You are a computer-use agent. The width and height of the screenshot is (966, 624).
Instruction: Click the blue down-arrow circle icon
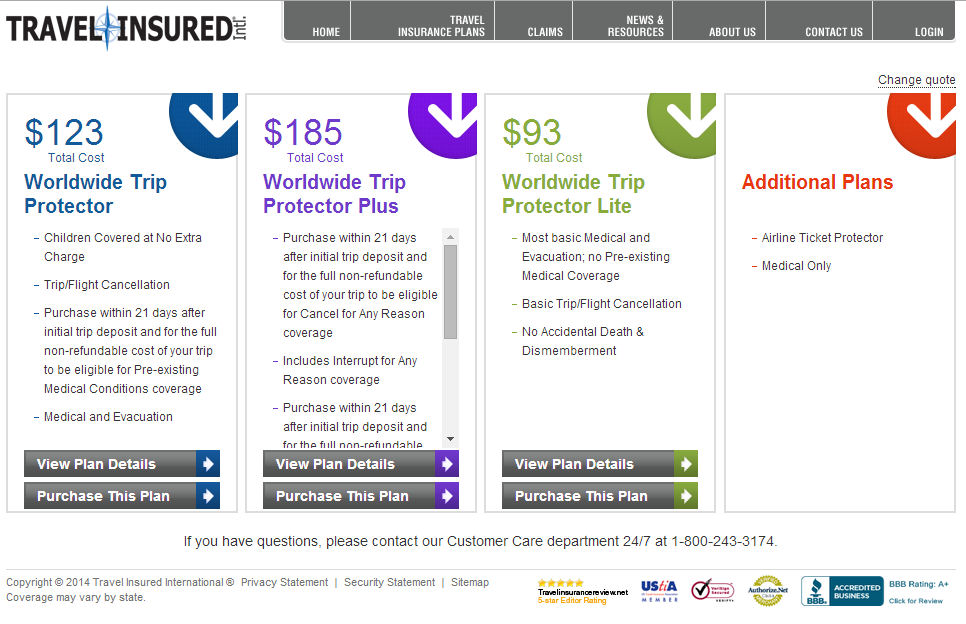tap(205, 124)
